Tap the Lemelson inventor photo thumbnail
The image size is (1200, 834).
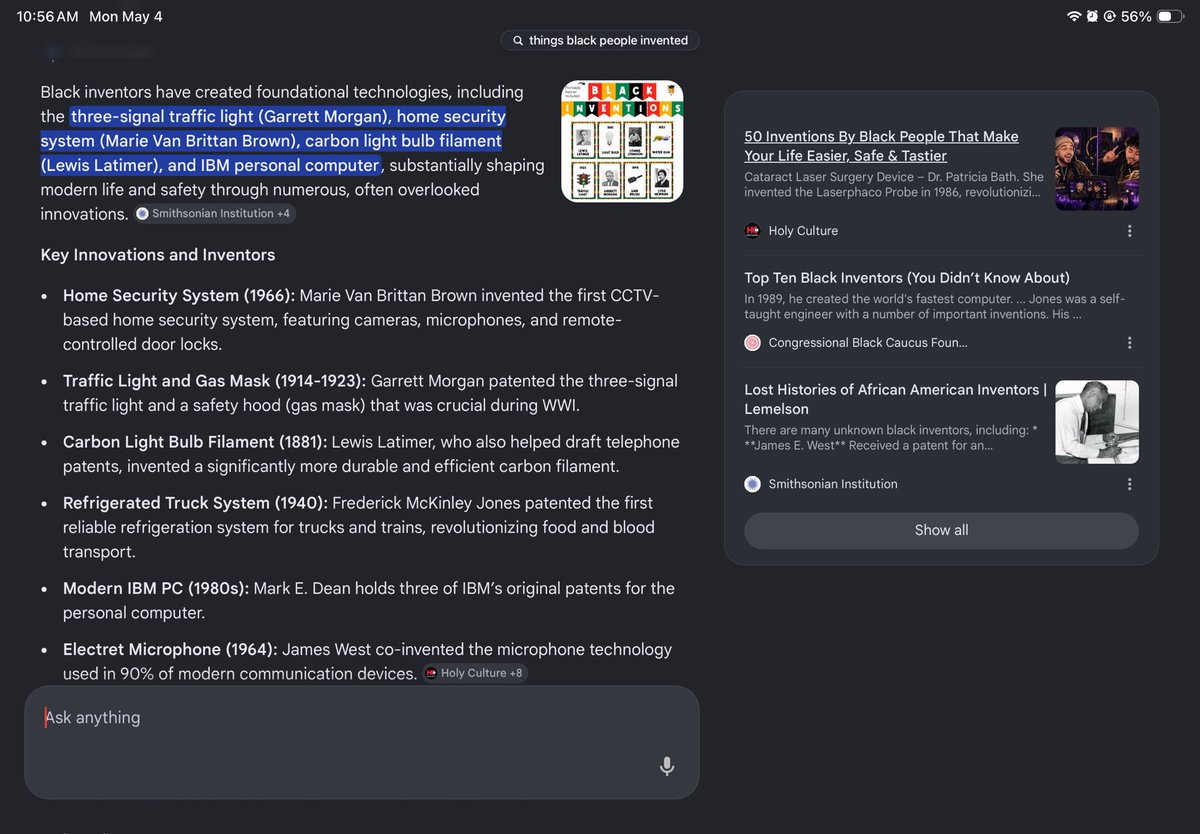click(1097, 422)
